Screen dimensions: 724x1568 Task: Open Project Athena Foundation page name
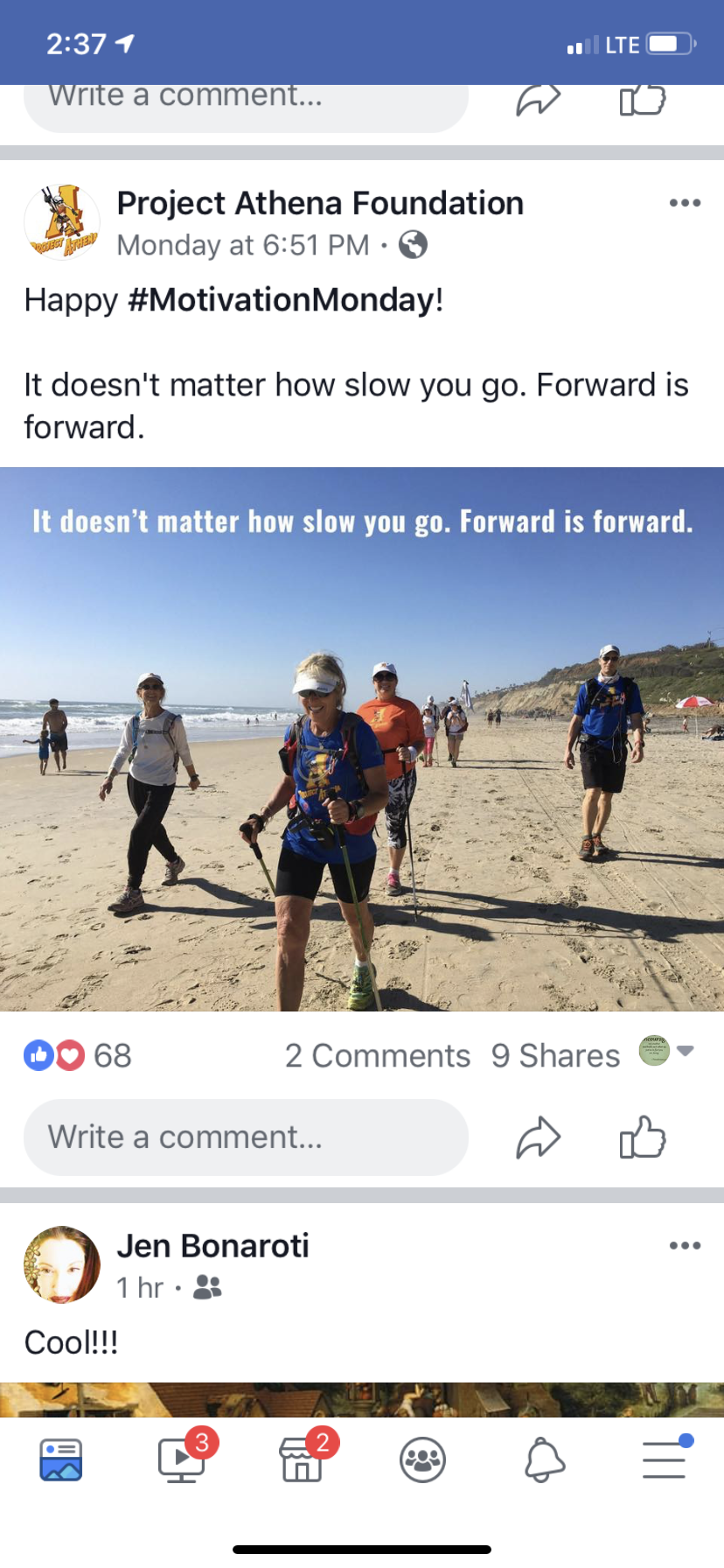click(x=320, y=203)
